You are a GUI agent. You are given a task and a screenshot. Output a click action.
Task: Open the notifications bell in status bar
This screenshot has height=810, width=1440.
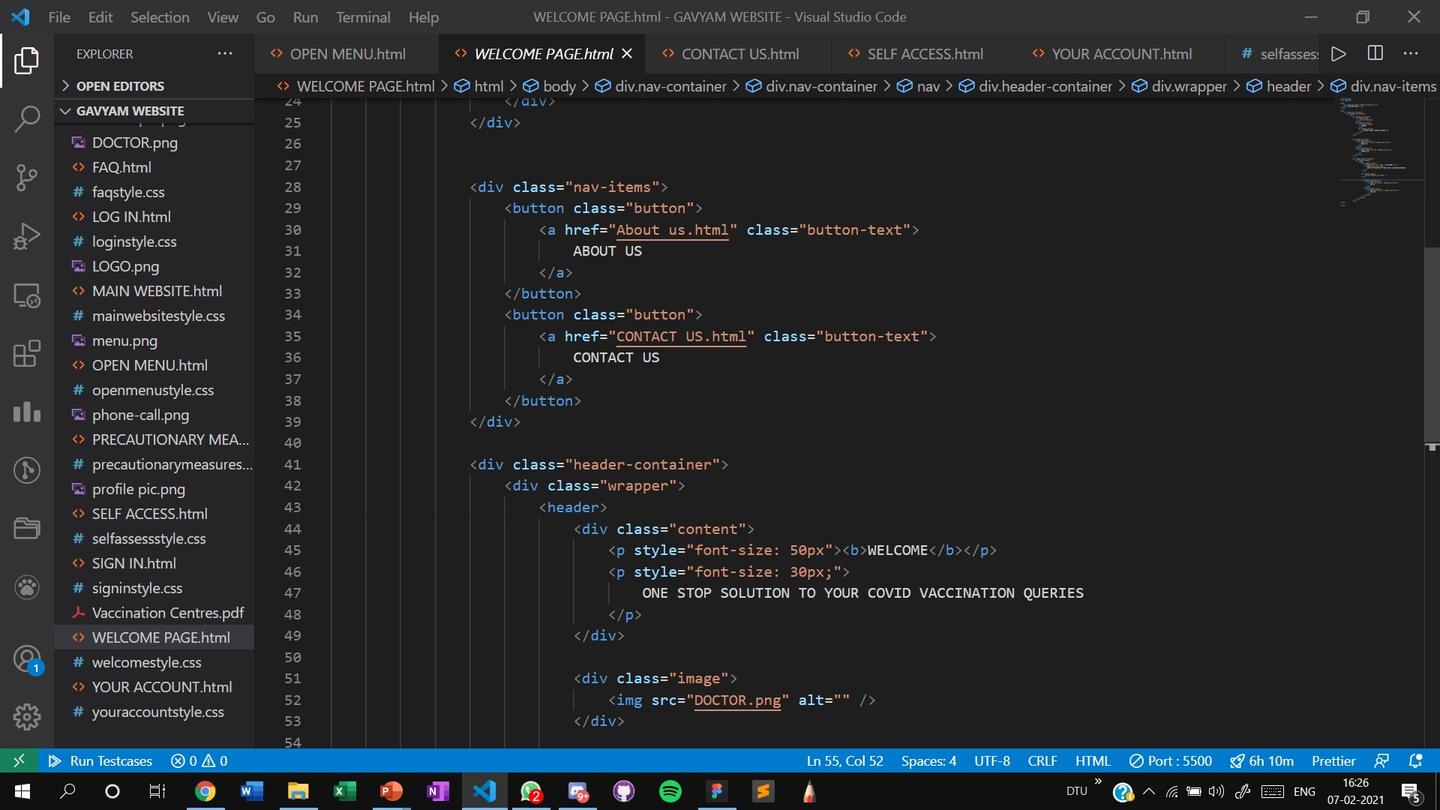coord(1416,761)
